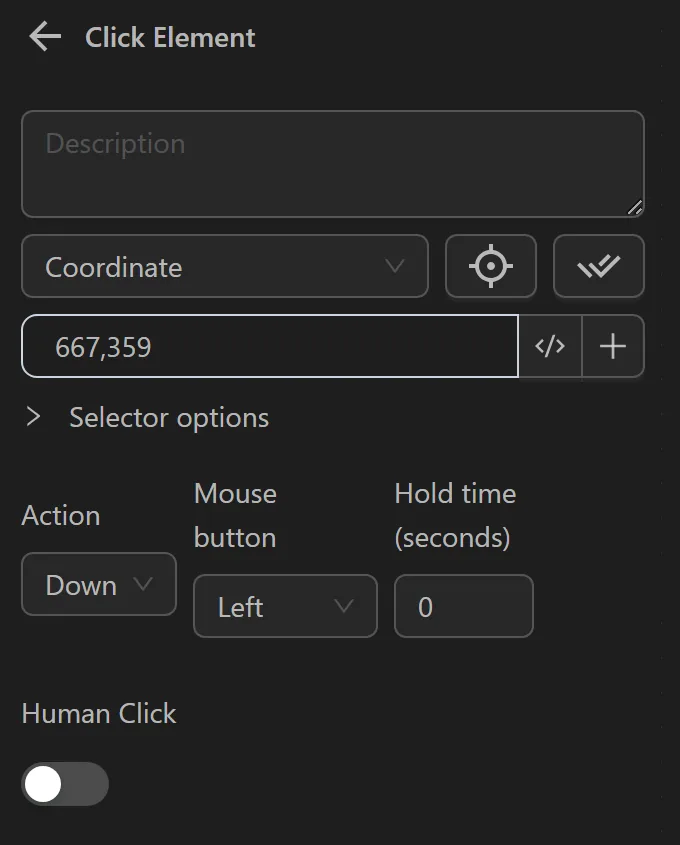This screenshot has width=680, height=845.
Task: Click the chevron inside the Mouse button dropdown
Action: pyautogui.click(x=345, y=606)
